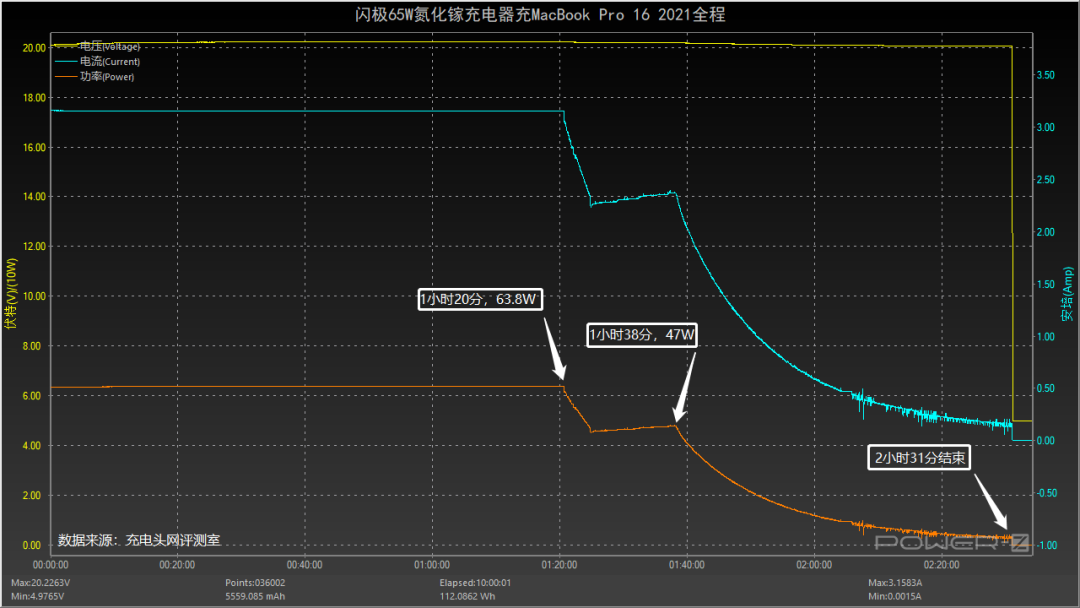Click the 00:20:00 time axis tick
This screenshot has width=1080, height=608.
coord(177,565)
